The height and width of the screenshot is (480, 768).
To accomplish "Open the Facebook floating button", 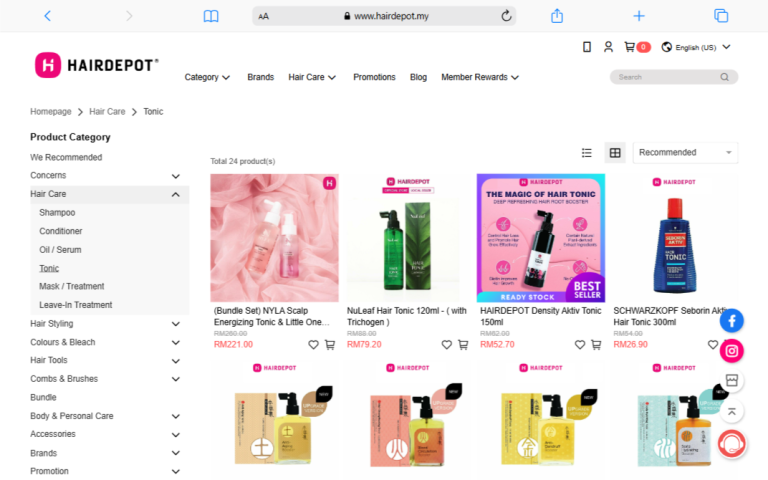I will point(732,320).
